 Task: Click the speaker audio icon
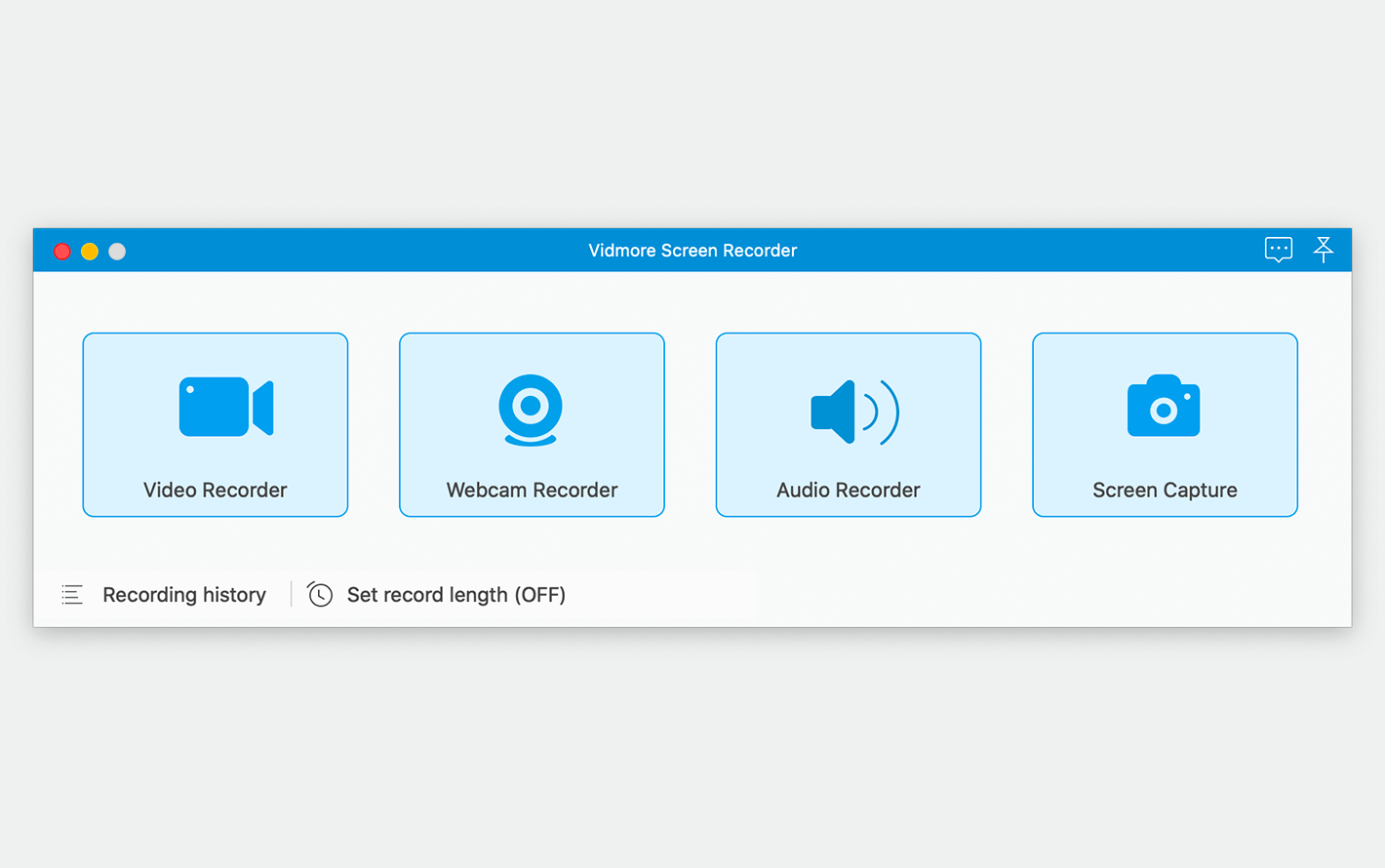854,412
